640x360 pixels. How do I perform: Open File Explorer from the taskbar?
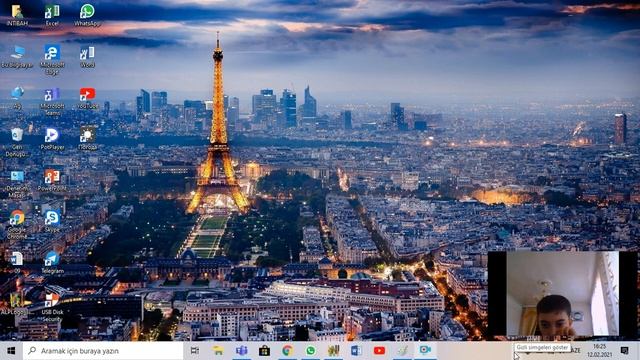pos(218,351)
